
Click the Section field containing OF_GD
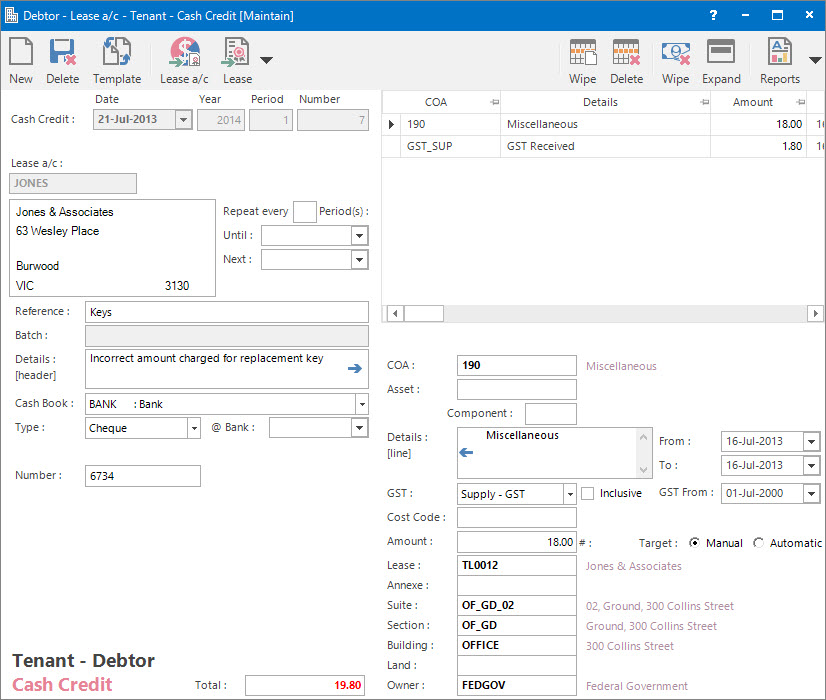click(517, 626)
